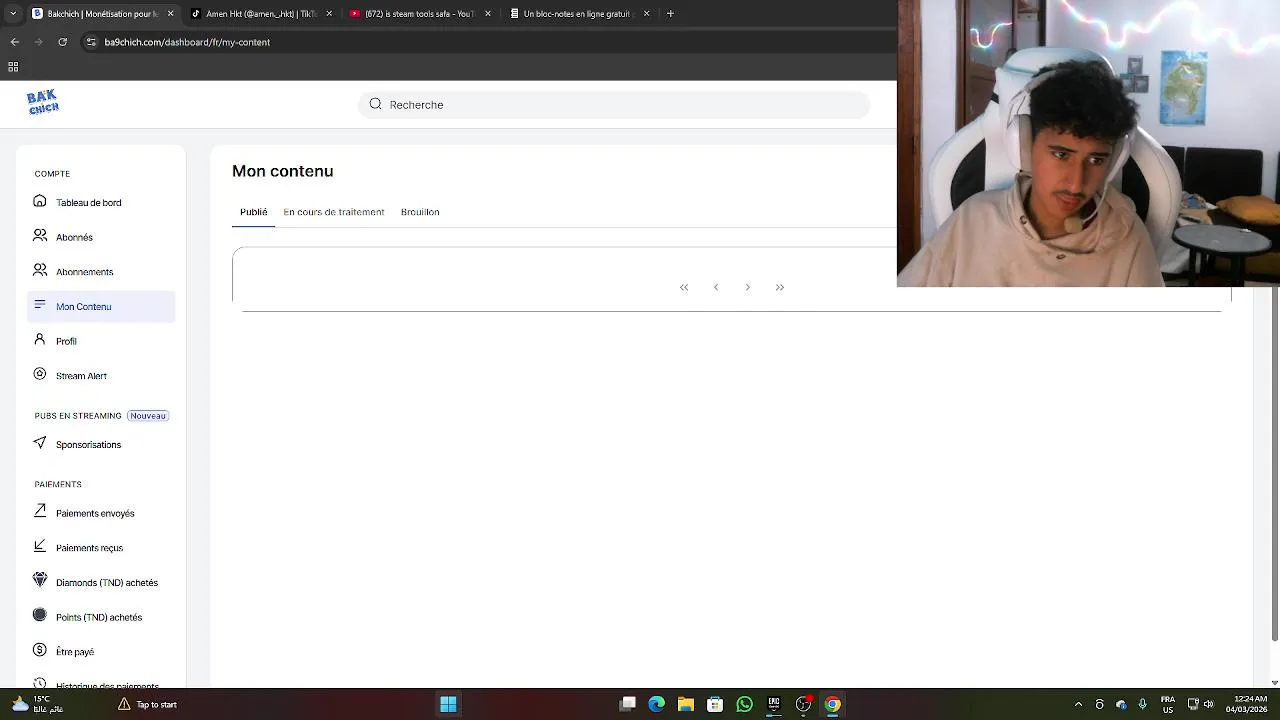
Task: Click the Tableau de bord home icon
Action: (40, 201)
